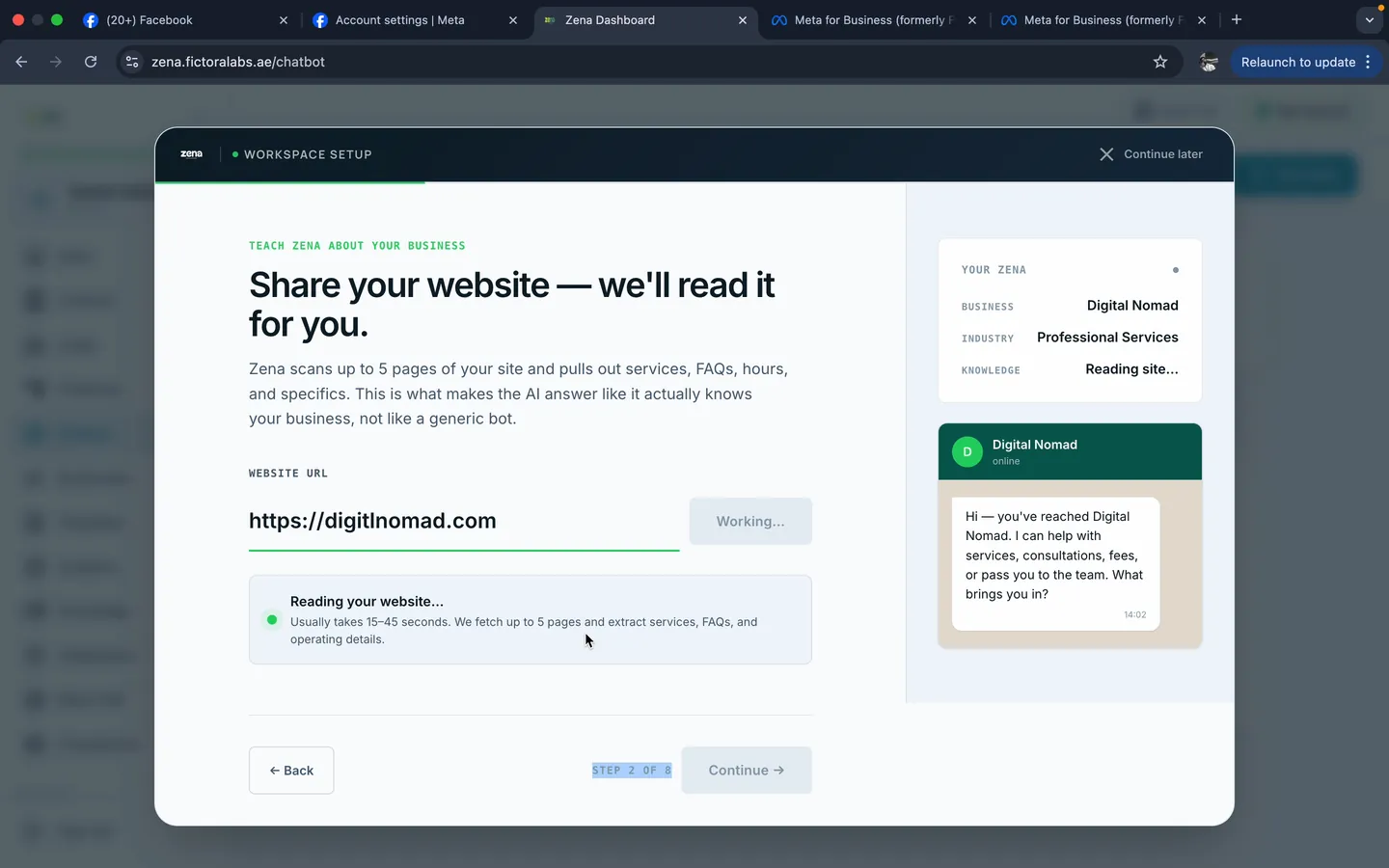Open the Chrome three-dot menu icon
This screenshot has width=1389, height=868.
point(1368,62)
